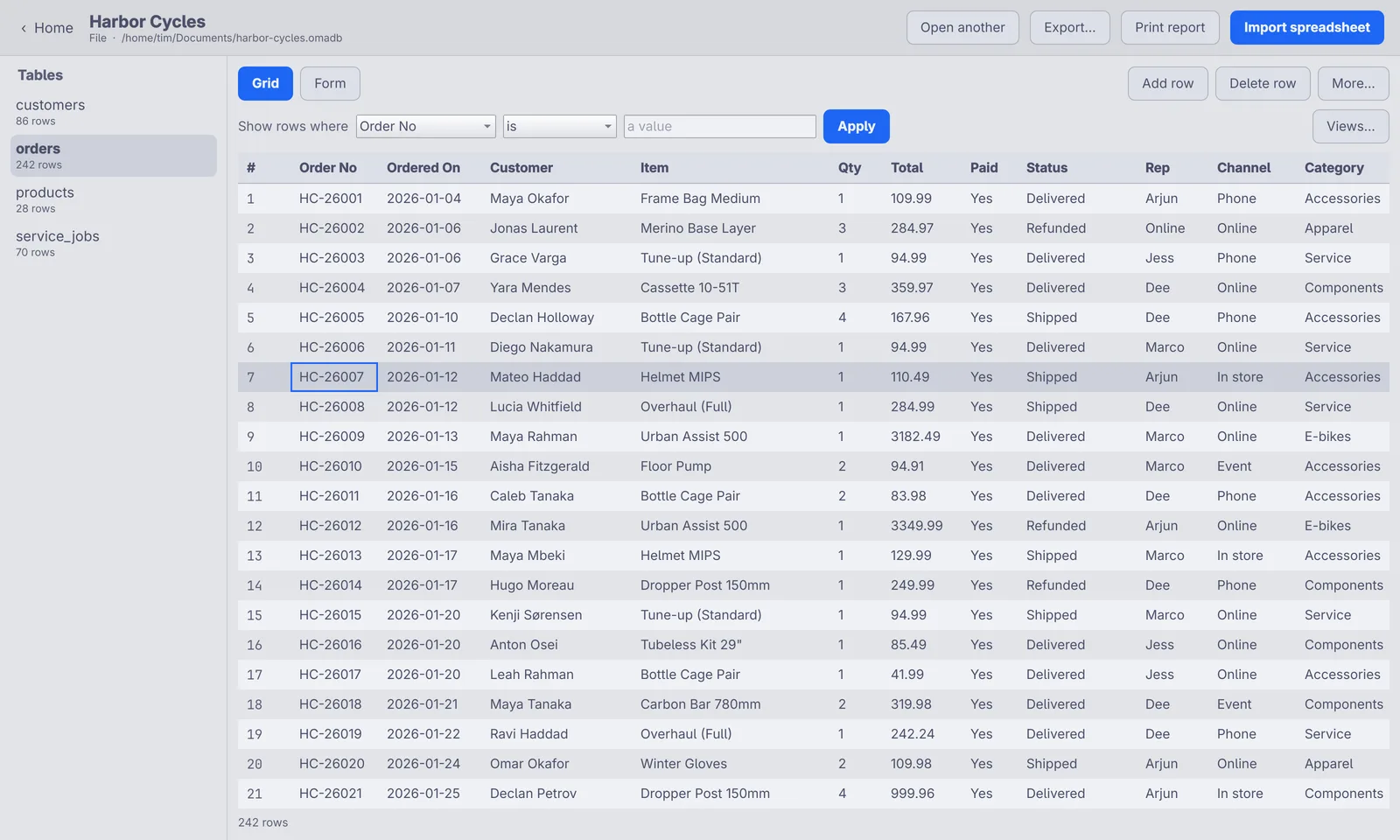The height and width of the screenshot is (840, 1400).
Task: Open the More... menu
Action: [1353, 83]
